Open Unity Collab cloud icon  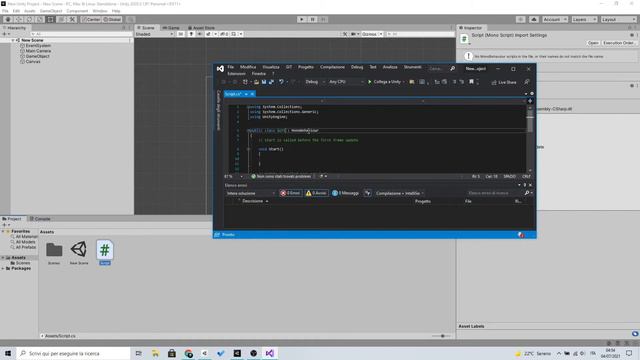(x=533, y=19)
